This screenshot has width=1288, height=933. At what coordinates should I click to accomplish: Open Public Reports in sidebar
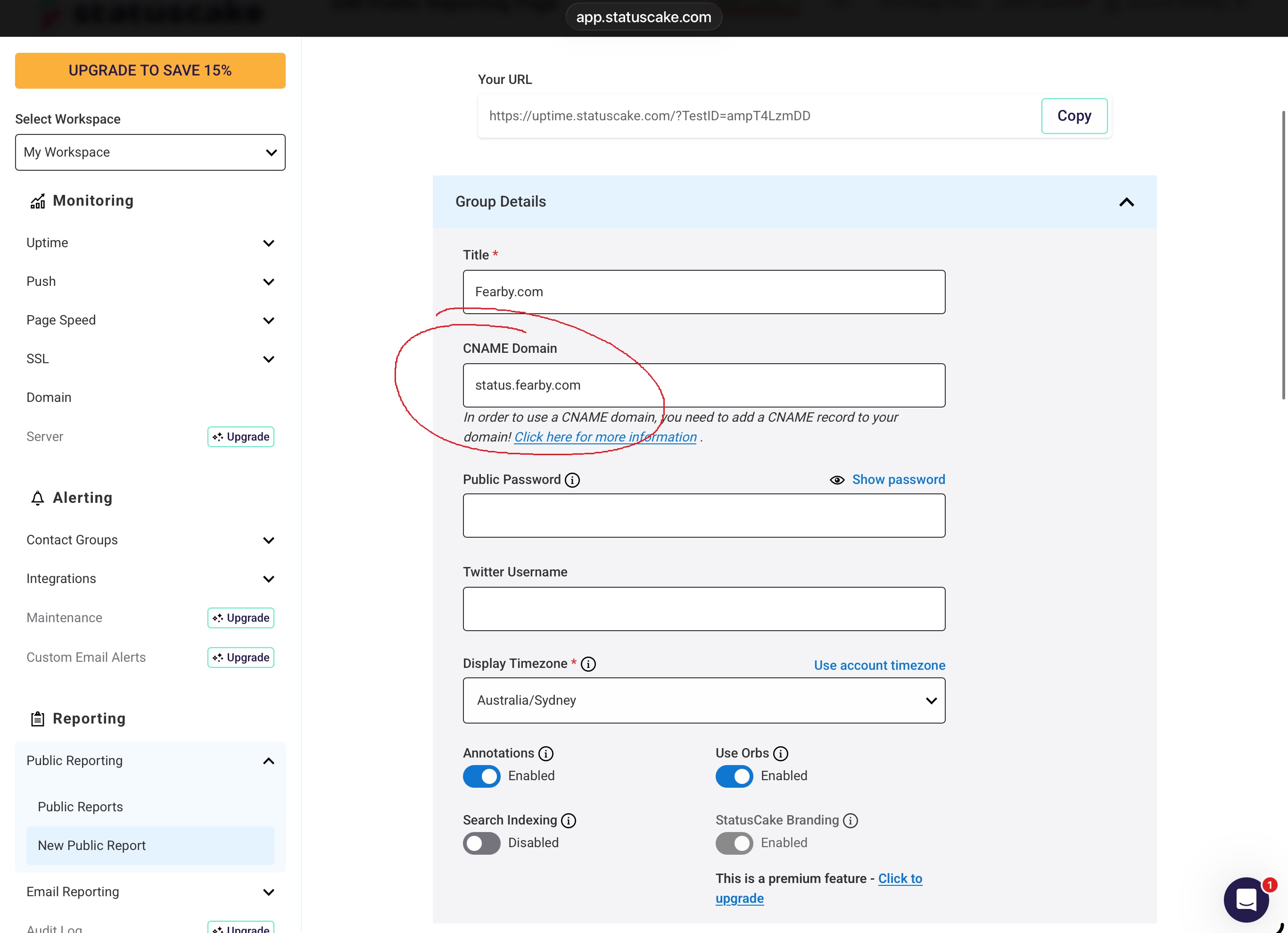click(x=80, y=807)
